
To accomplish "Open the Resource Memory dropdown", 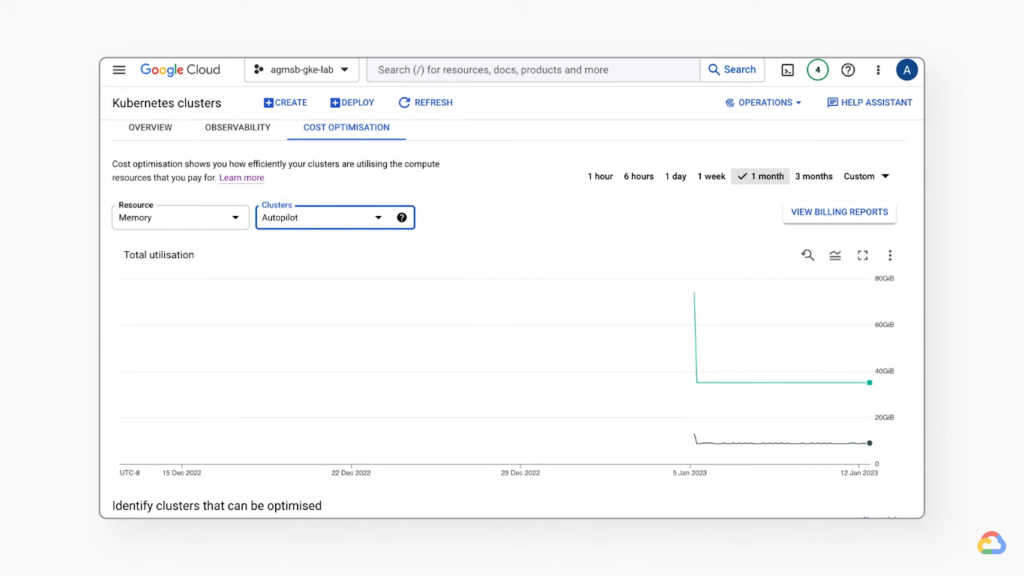I will point(180,217).
